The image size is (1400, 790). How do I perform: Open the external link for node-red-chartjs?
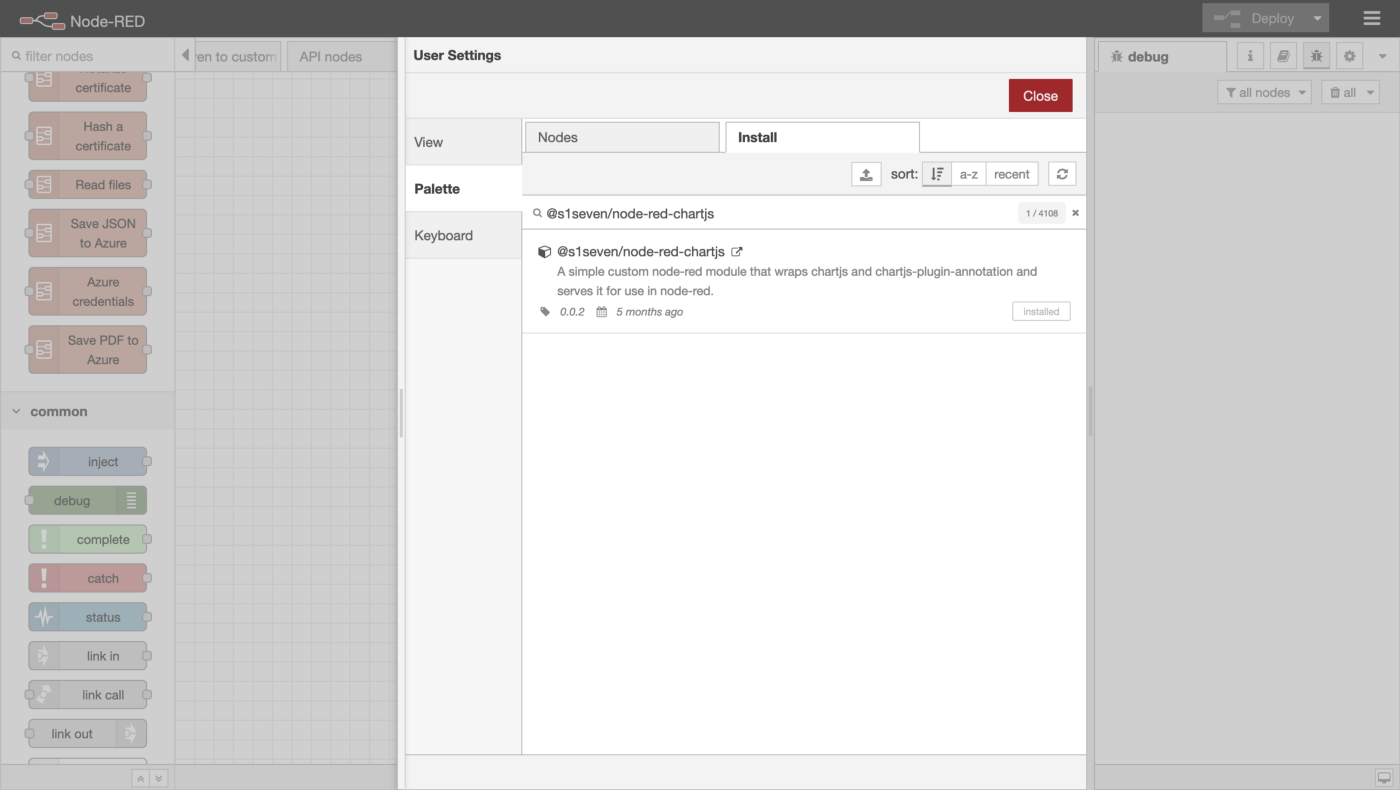pos(737,252)
